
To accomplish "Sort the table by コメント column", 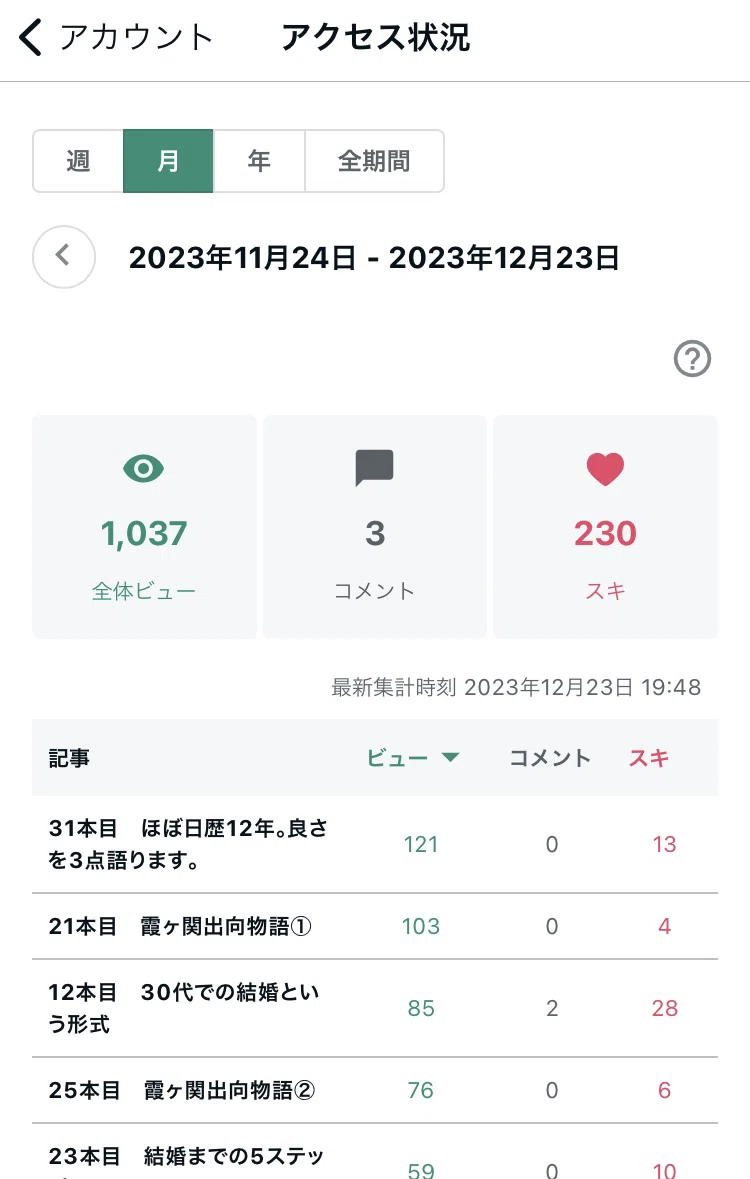I will click(x=550, y=758).
